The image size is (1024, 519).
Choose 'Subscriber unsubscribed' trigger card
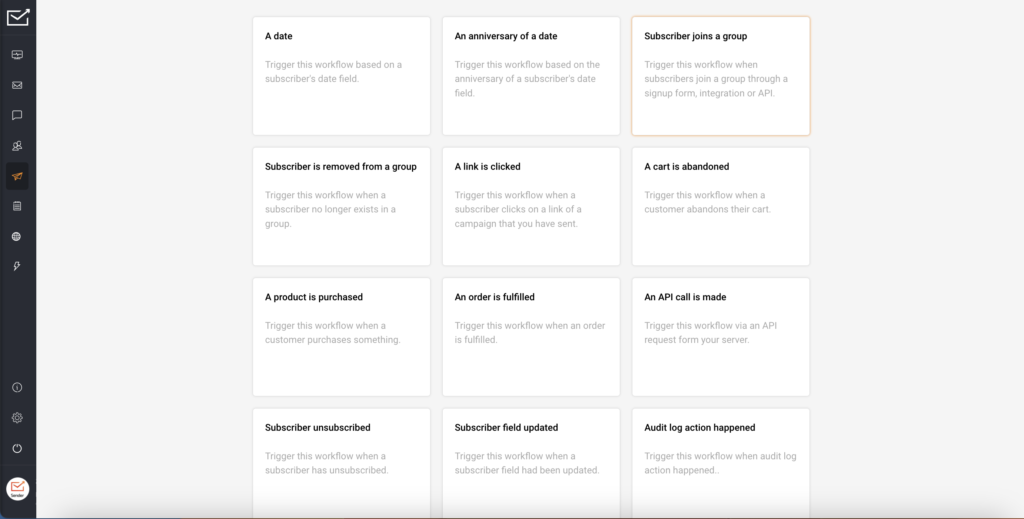click(342, 464)
